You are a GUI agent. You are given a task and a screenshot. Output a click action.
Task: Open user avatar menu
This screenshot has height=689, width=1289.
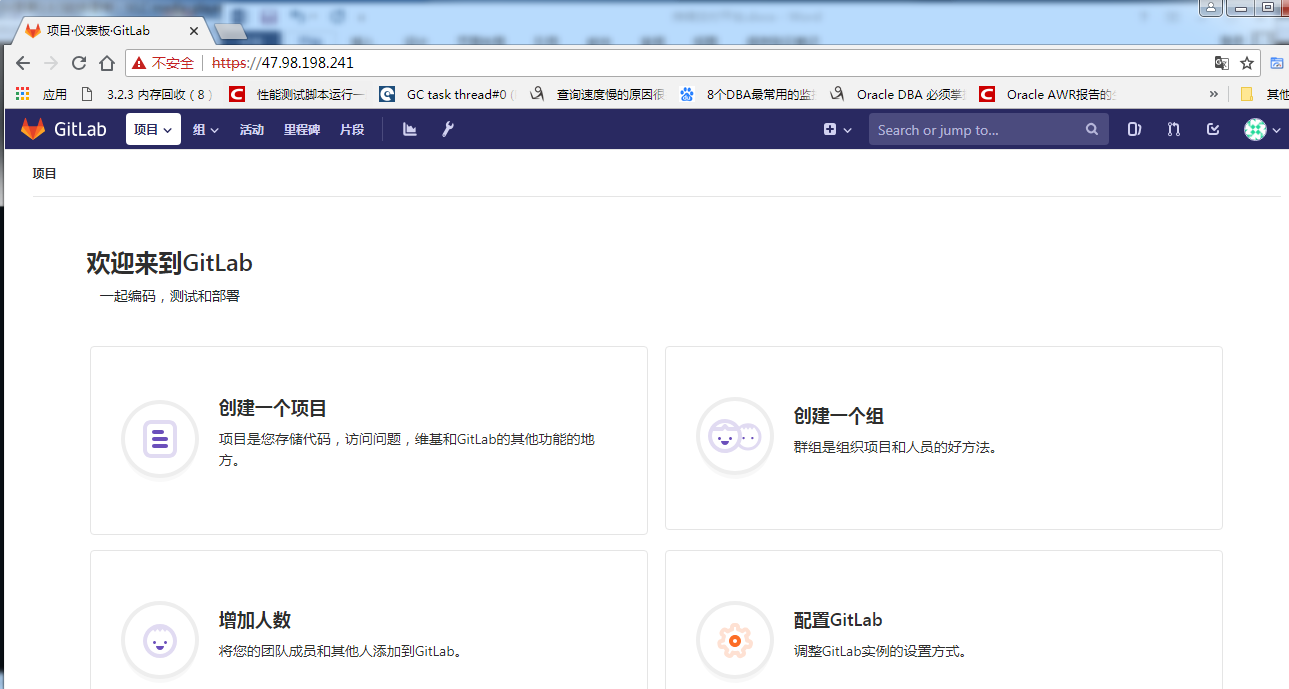pyautogui.click(x=1262, y=130)
